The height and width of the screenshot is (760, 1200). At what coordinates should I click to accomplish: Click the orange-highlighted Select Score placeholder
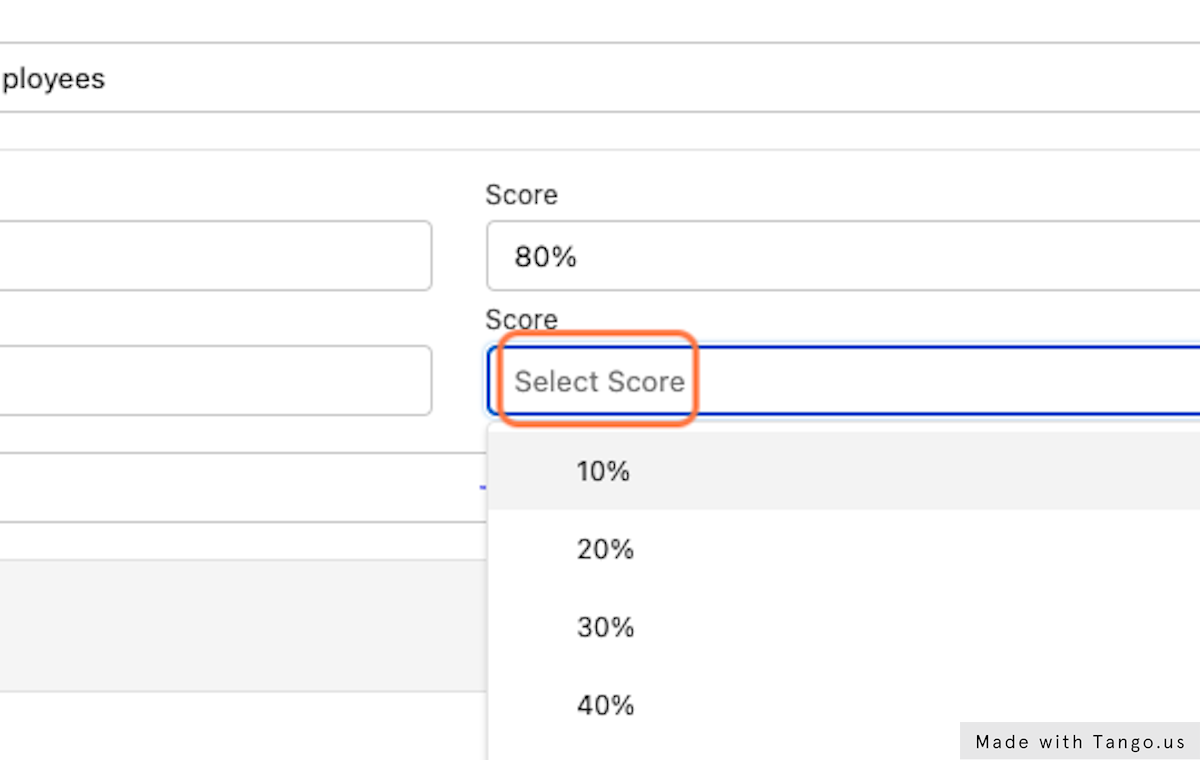click(x=598, y=381)
